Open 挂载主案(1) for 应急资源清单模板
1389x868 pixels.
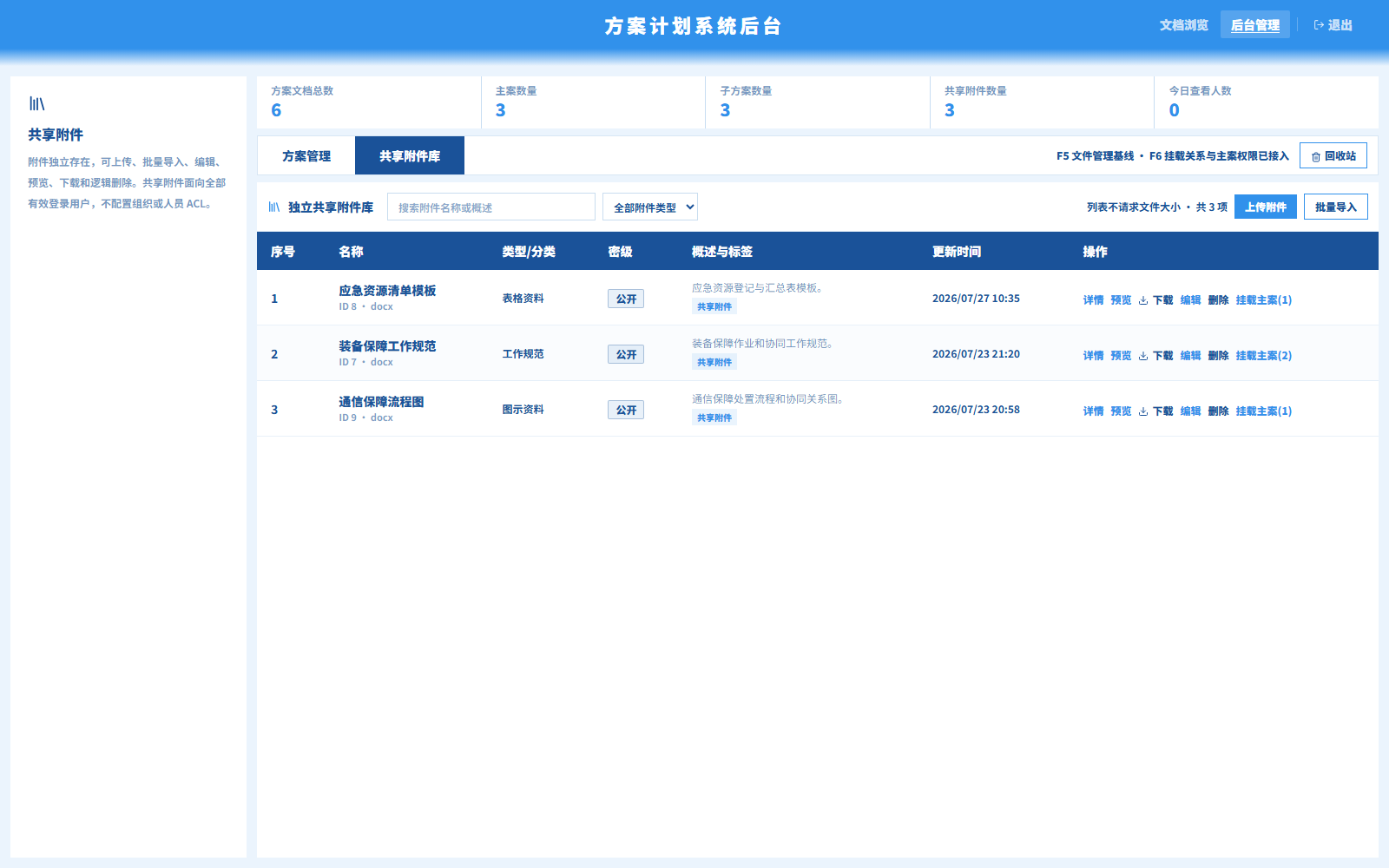point(1264,300)
